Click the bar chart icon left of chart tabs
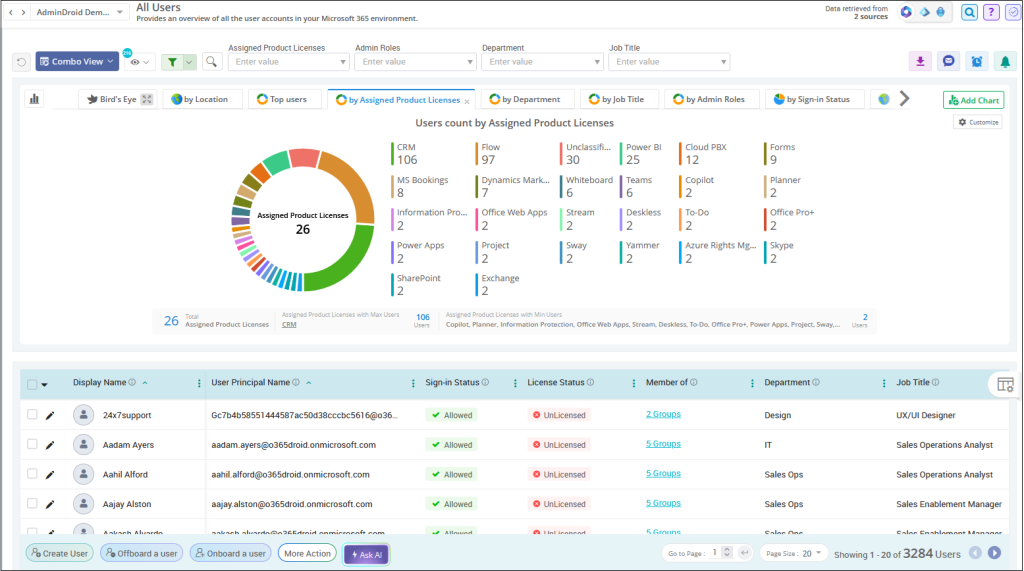Image resolution: width=1024 pixels, height=571 pixels. pyautogui.click(x=34, y=99)
